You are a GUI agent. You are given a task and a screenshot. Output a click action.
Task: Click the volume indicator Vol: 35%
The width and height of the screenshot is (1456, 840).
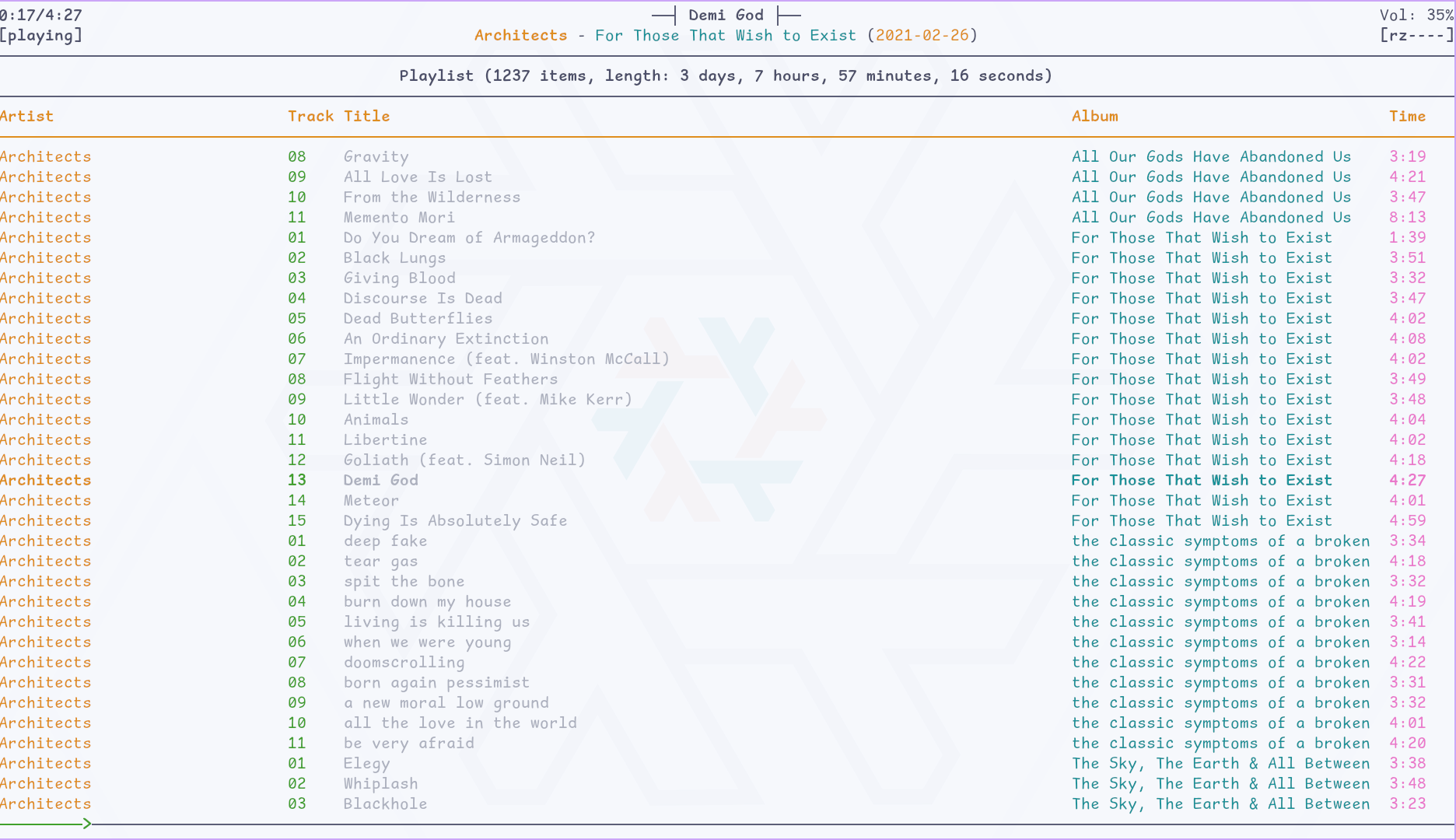pos(1416,15)
